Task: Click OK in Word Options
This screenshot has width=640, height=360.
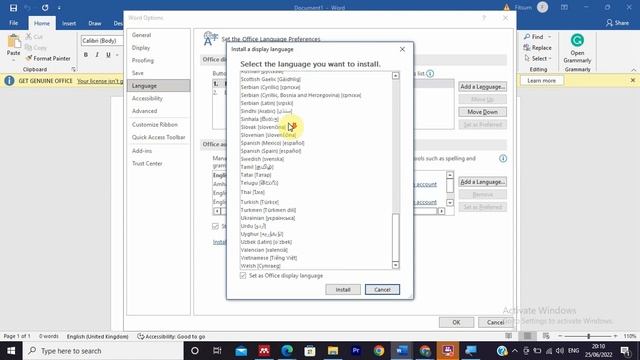Action: (x=456, y=322)
